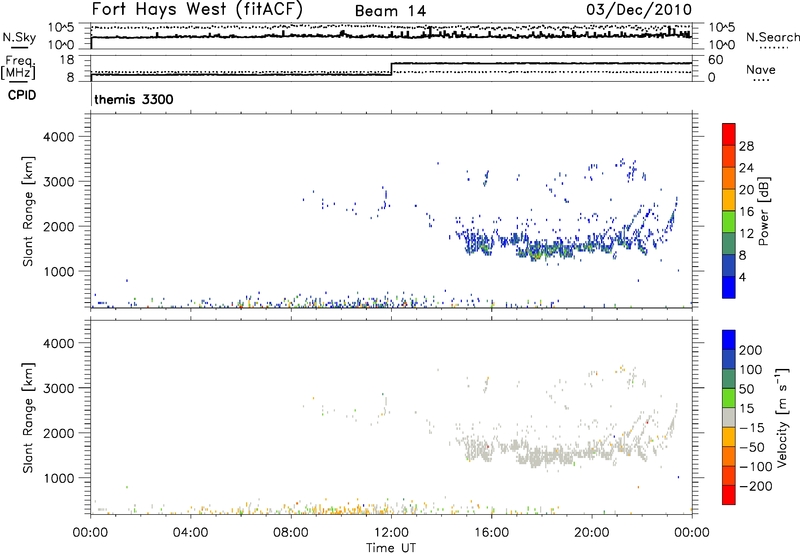The image size is (800, 554).
Task: Pick the gray segment of the velocity colorbar
Action: click(729, 417)
